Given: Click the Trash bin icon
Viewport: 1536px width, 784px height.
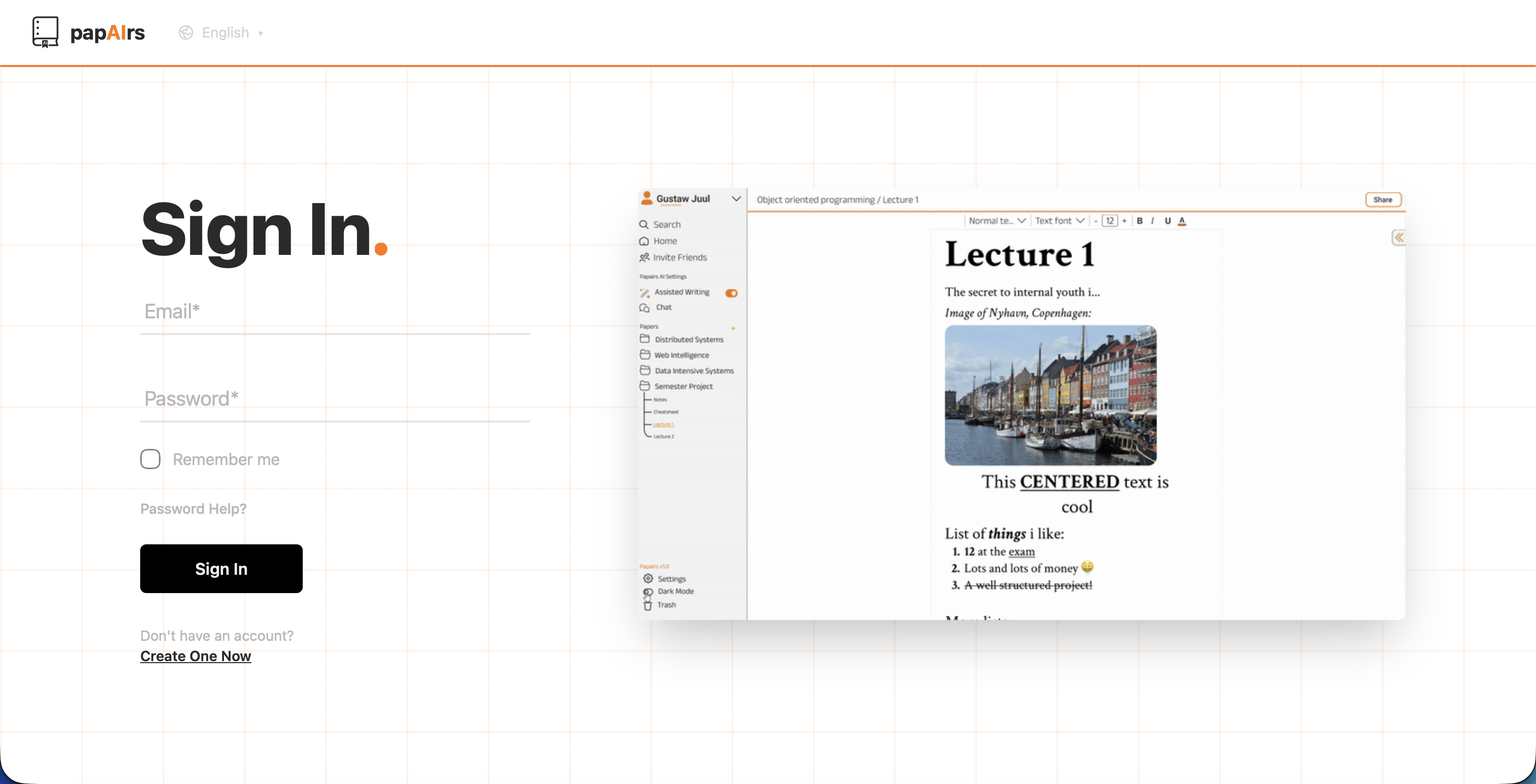Looking at the screenshot, I should click(648, 605).
